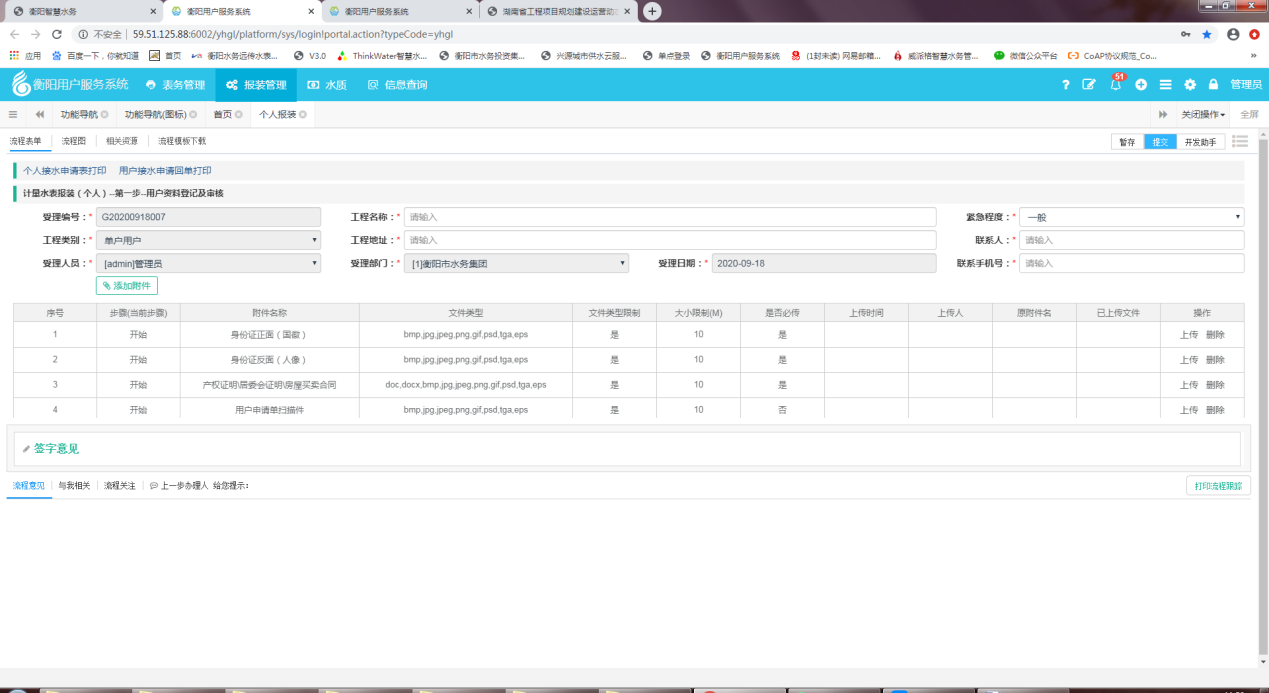Image resolution: width=1269 pixels, height=693 pixels.
Task: Click the lock icon in header
Action: click(x=1214, y=85)
